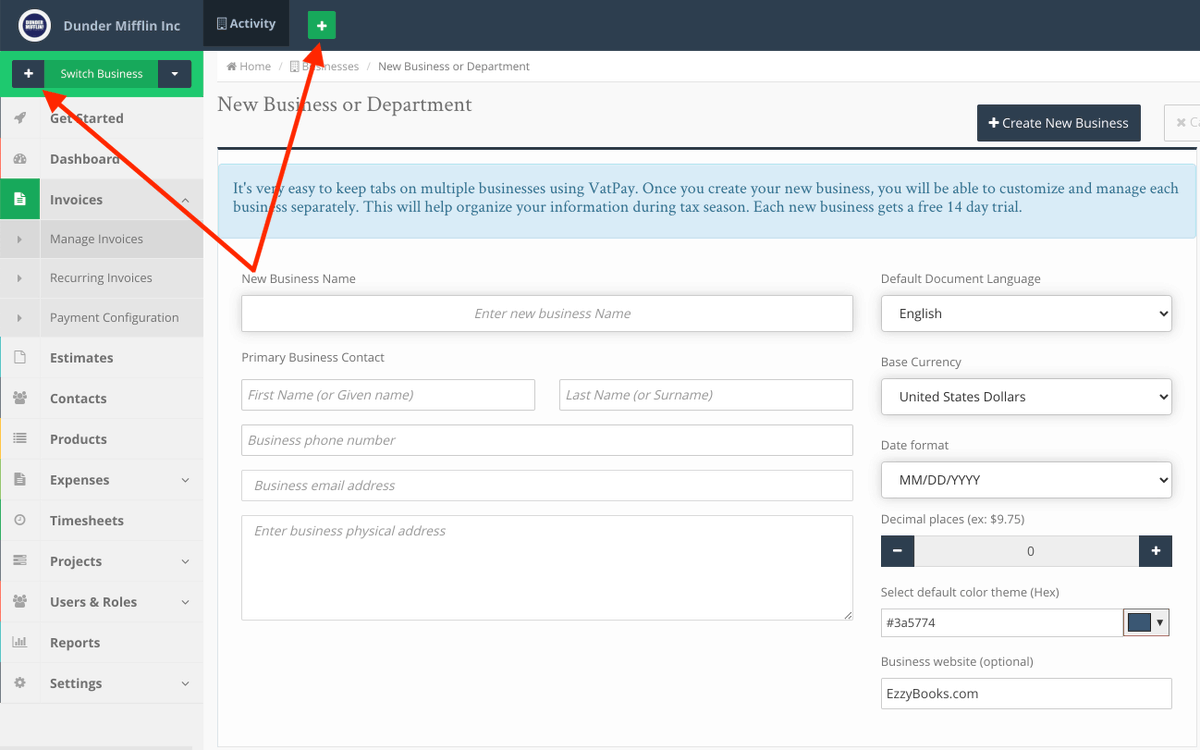1200x750 pixels.
Task: Open Recurring Invoices submenu item
Action: [x=102, y=278]
